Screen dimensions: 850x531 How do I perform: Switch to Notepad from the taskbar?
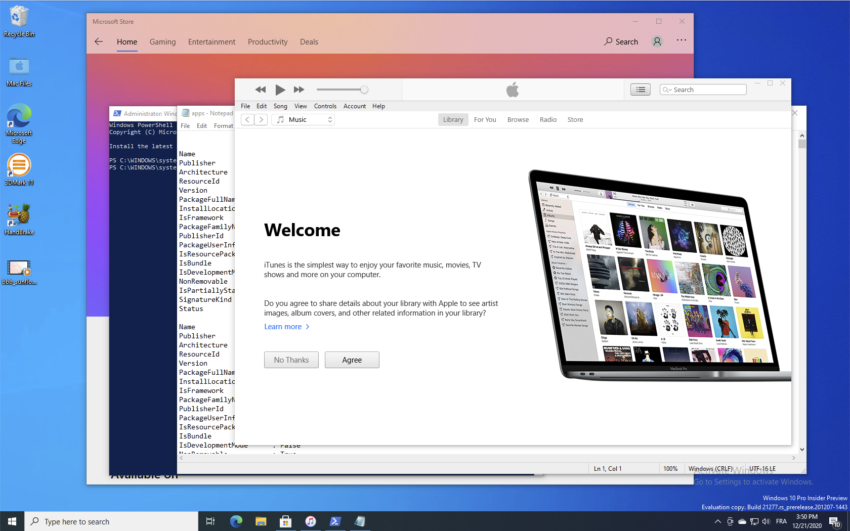click(x=360, y=521)
